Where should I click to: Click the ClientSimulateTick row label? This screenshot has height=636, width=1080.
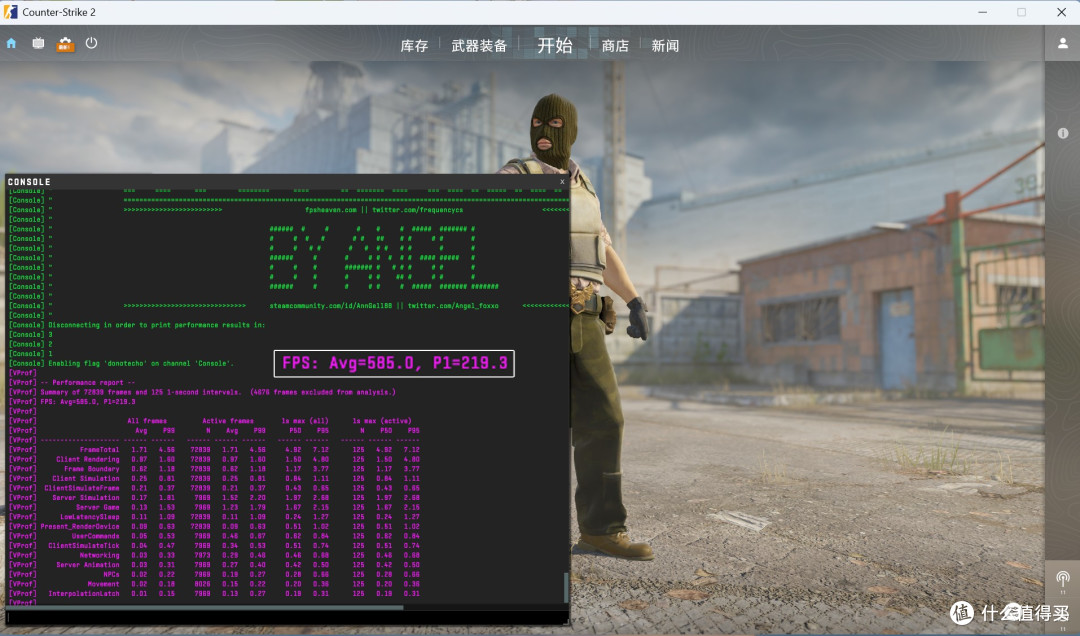click(83, 546)
